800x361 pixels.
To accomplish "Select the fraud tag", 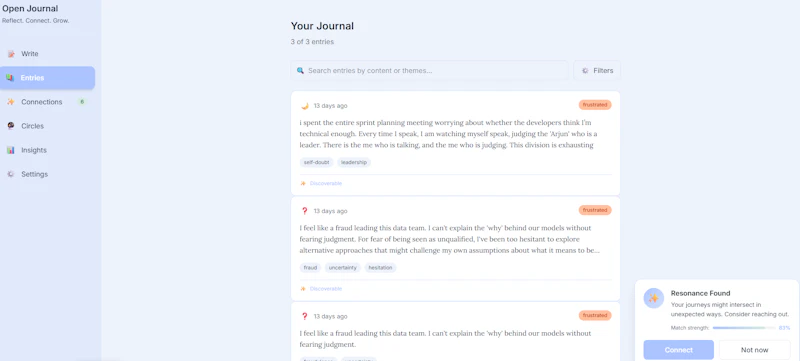I will (310, 268).
